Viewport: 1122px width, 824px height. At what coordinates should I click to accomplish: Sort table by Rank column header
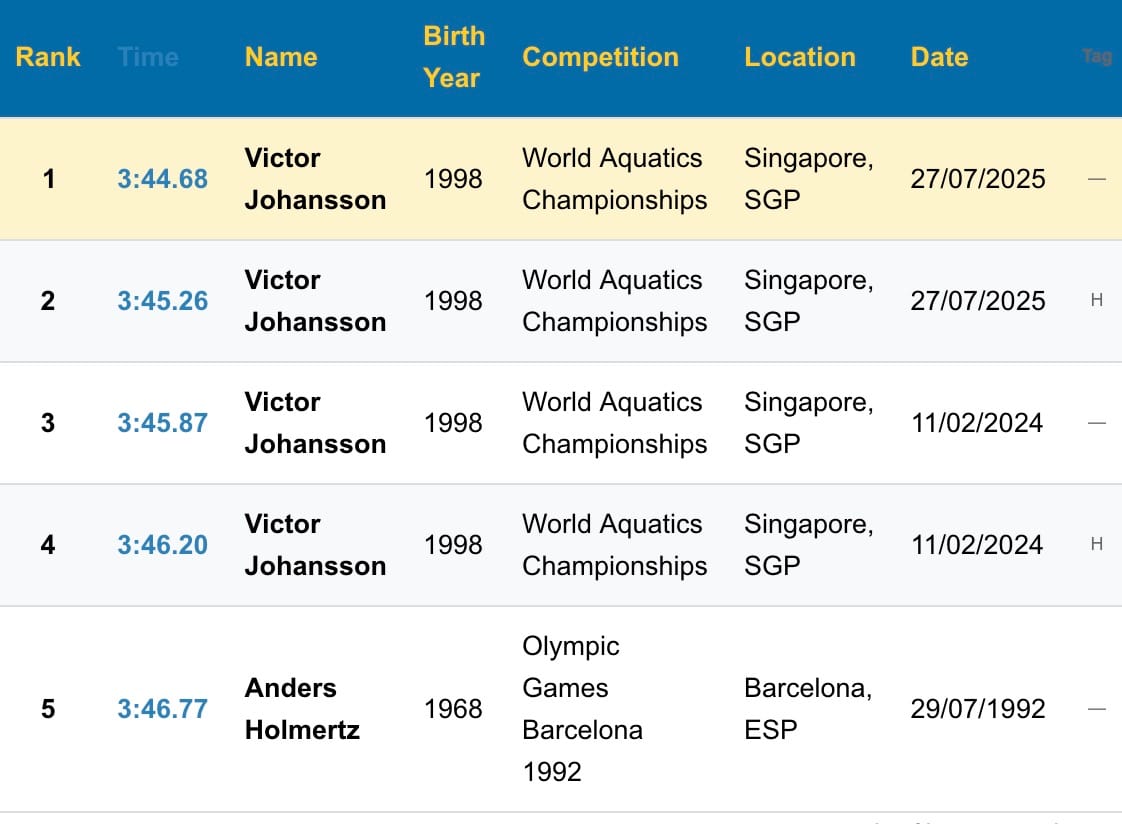[x=48, y=57]
